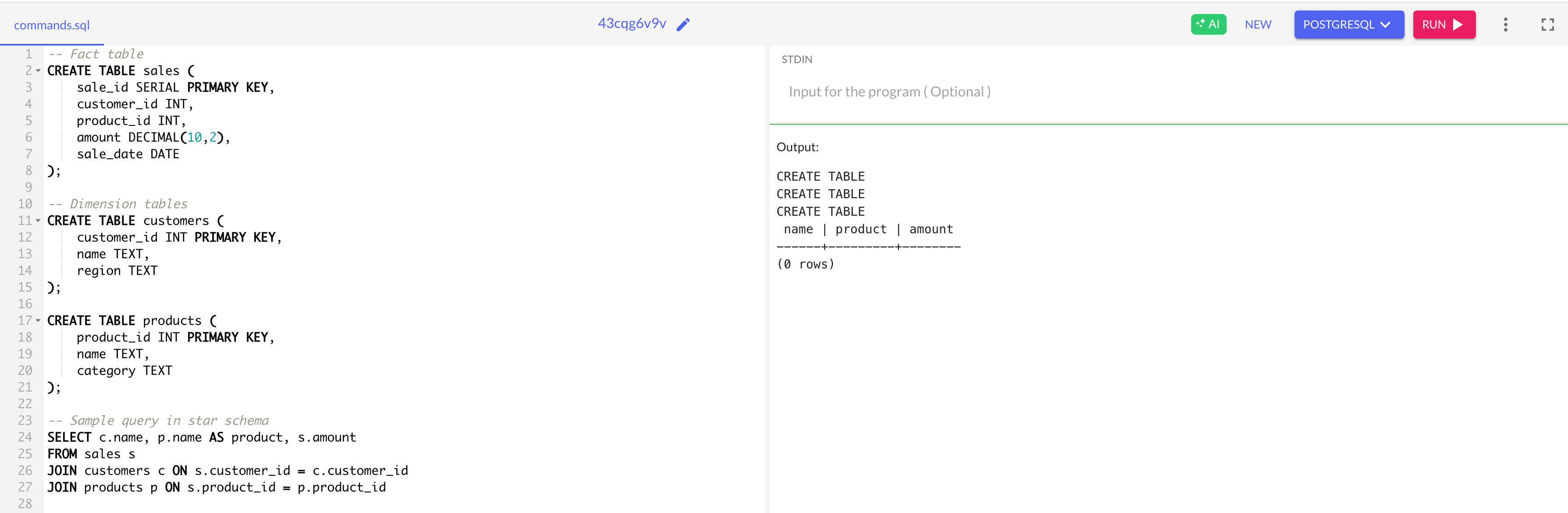Click line number 24
1568x513 pixels.
(x=25, y=437)
